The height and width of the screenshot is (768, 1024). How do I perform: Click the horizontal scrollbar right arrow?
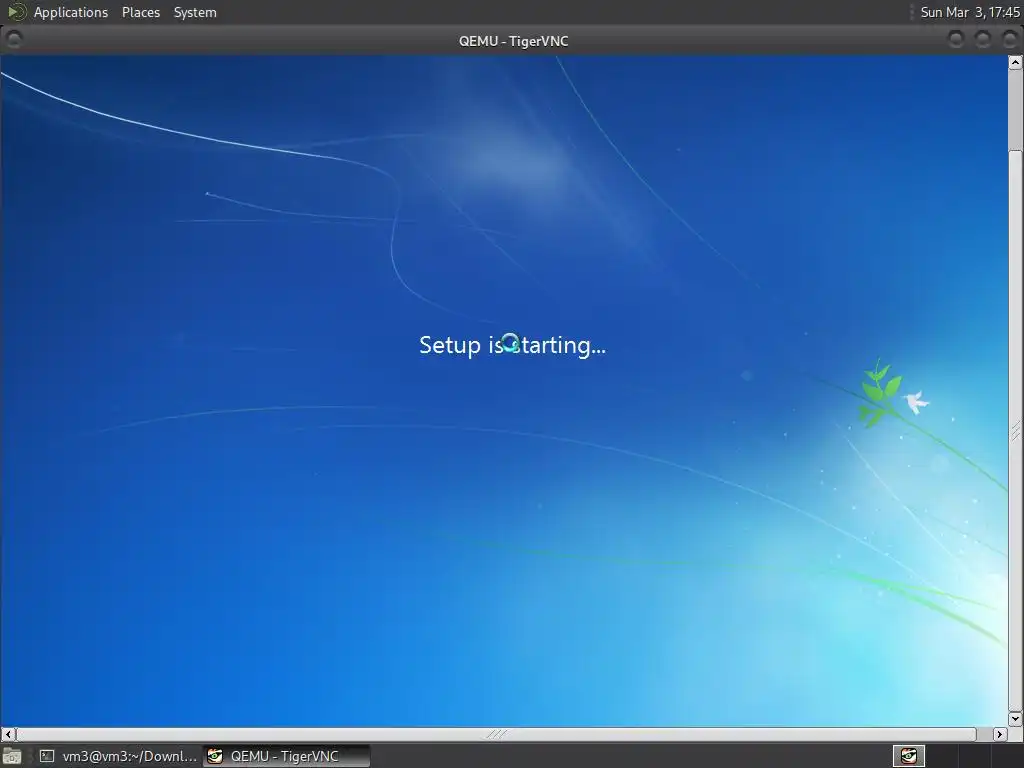tap(999, 734)
